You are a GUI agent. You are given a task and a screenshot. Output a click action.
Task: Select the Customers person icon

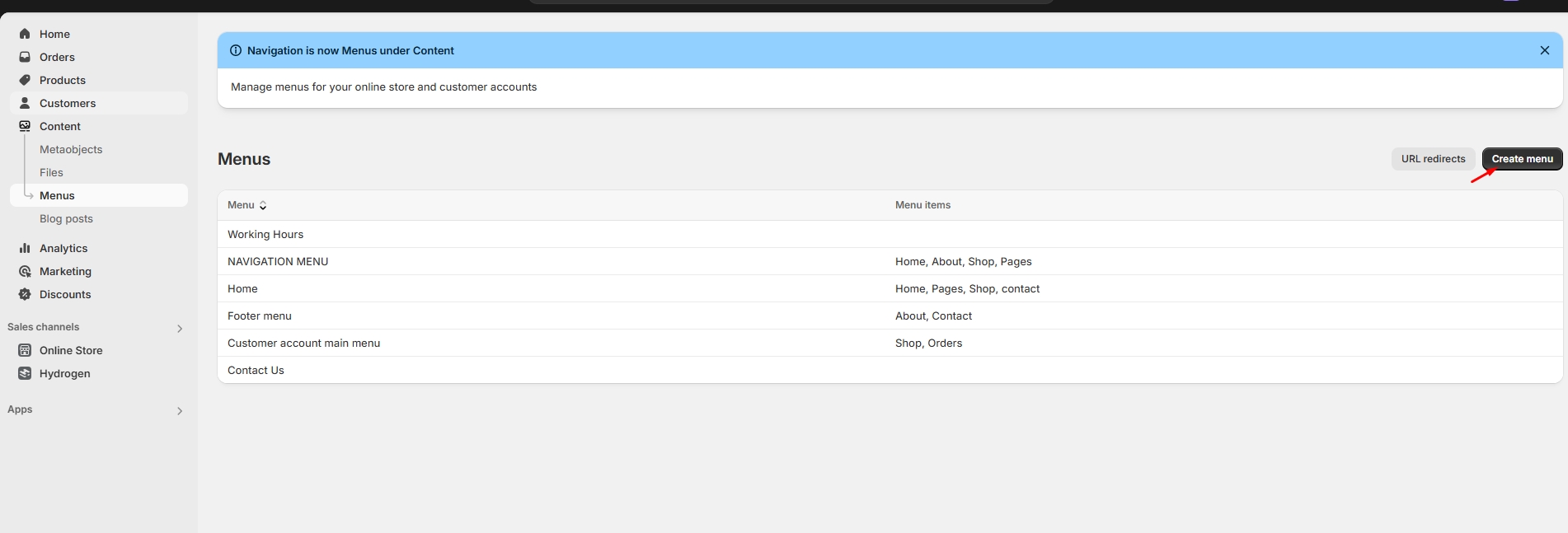[25, 103]
